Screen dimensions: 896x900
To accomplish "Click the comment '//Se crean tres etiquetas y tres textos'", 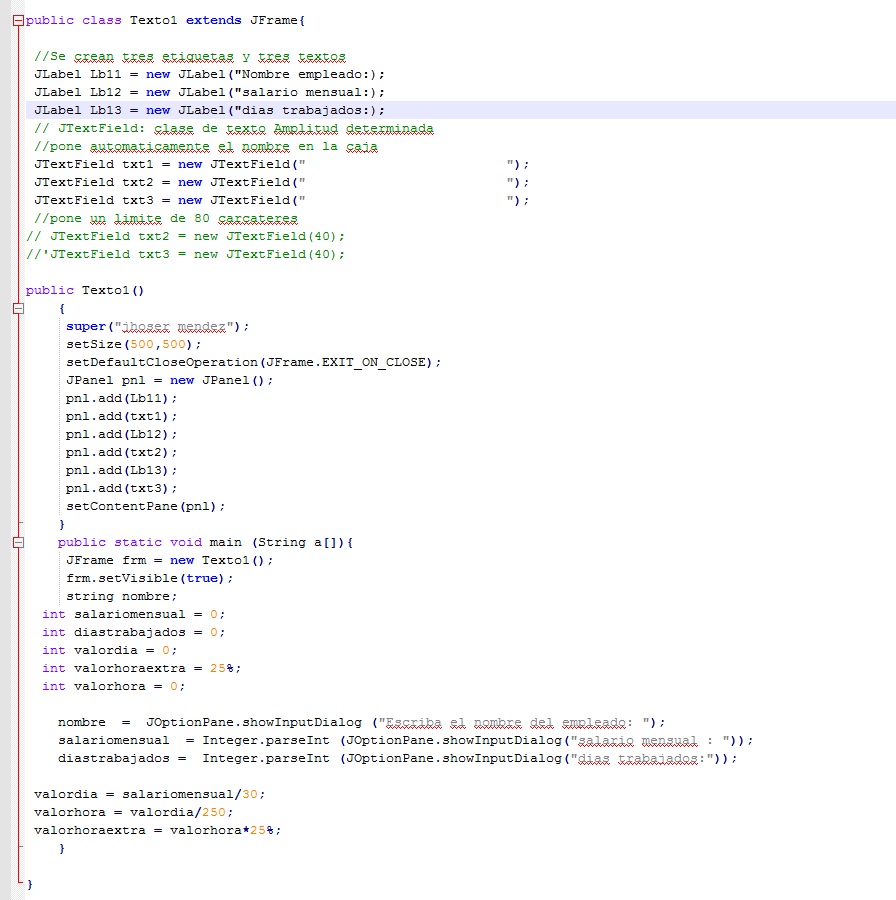I will (x=190, y=57).
